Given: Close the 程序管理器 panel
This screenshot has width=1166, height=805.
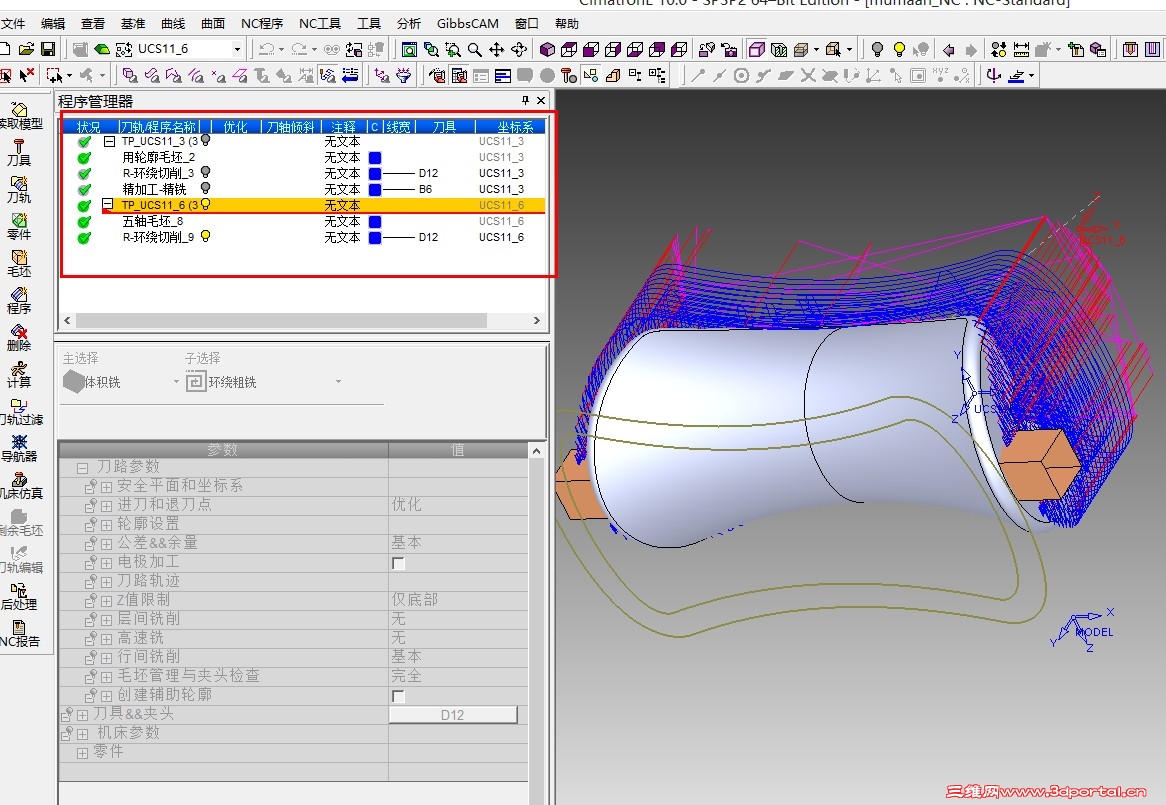Looking at the screenshot, I should click(x=541, y=100).
